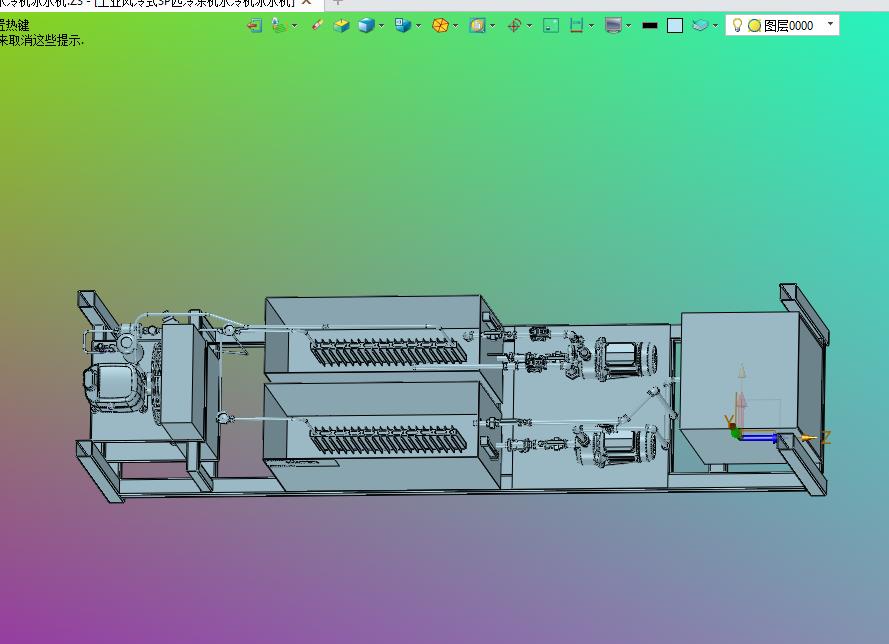Screen dimensions: 889x644
Task: Click the blue view orientation cube icon
Action: tap(403, 26)
